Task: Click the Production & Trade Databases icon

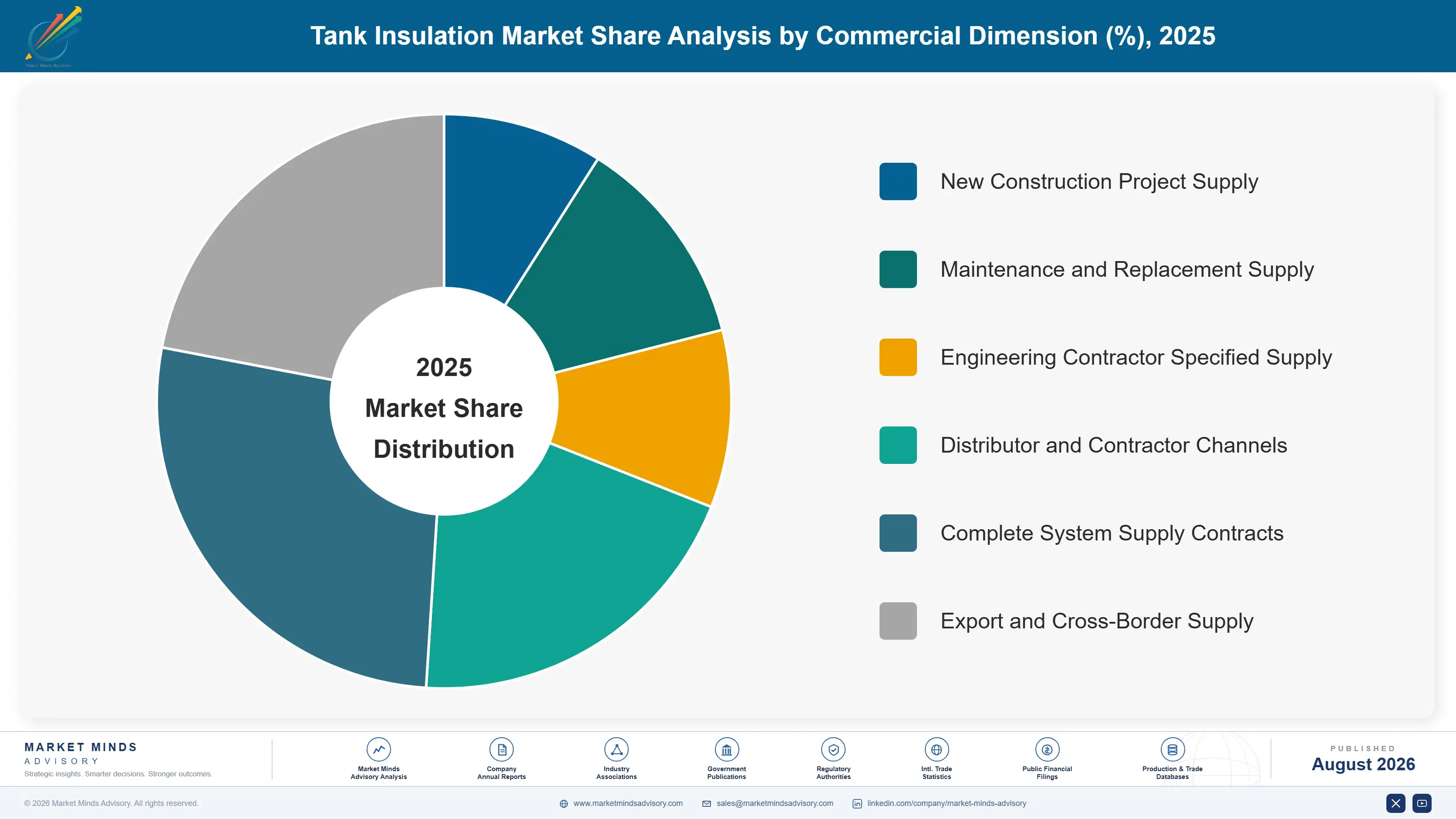Action: [x=1172, y=749]
